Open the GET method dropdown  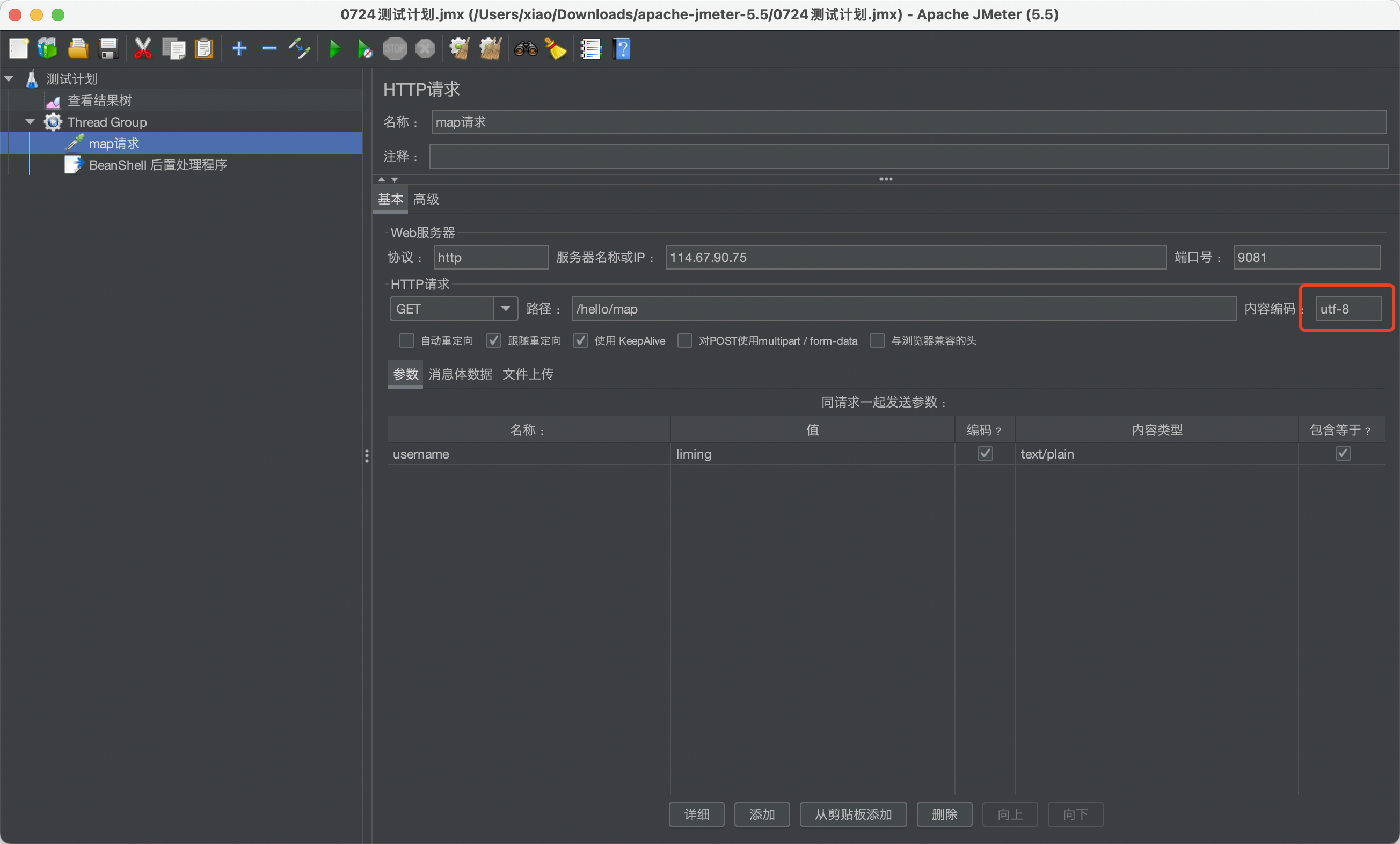(505, 309)
